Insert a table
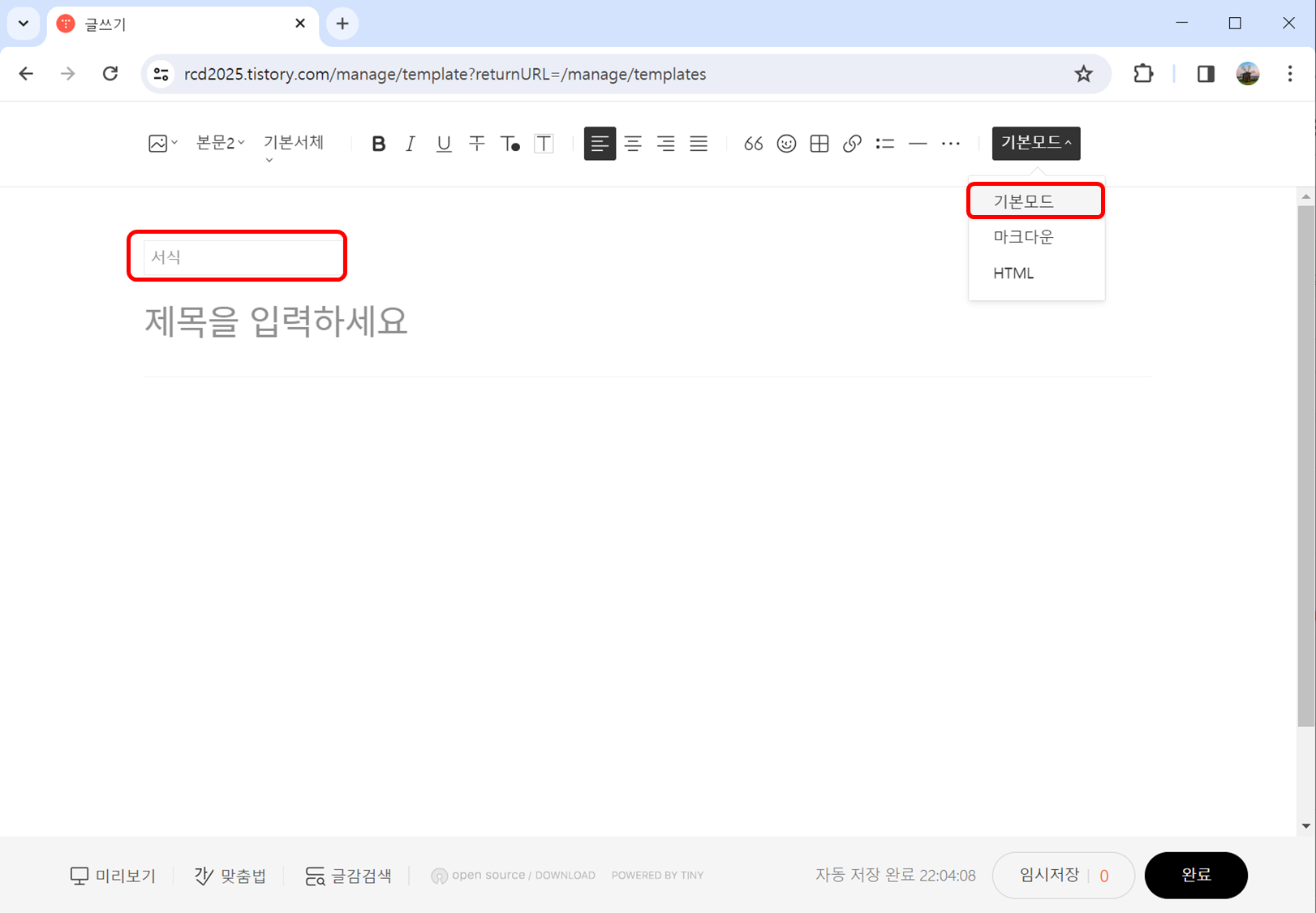 (819, 144)
